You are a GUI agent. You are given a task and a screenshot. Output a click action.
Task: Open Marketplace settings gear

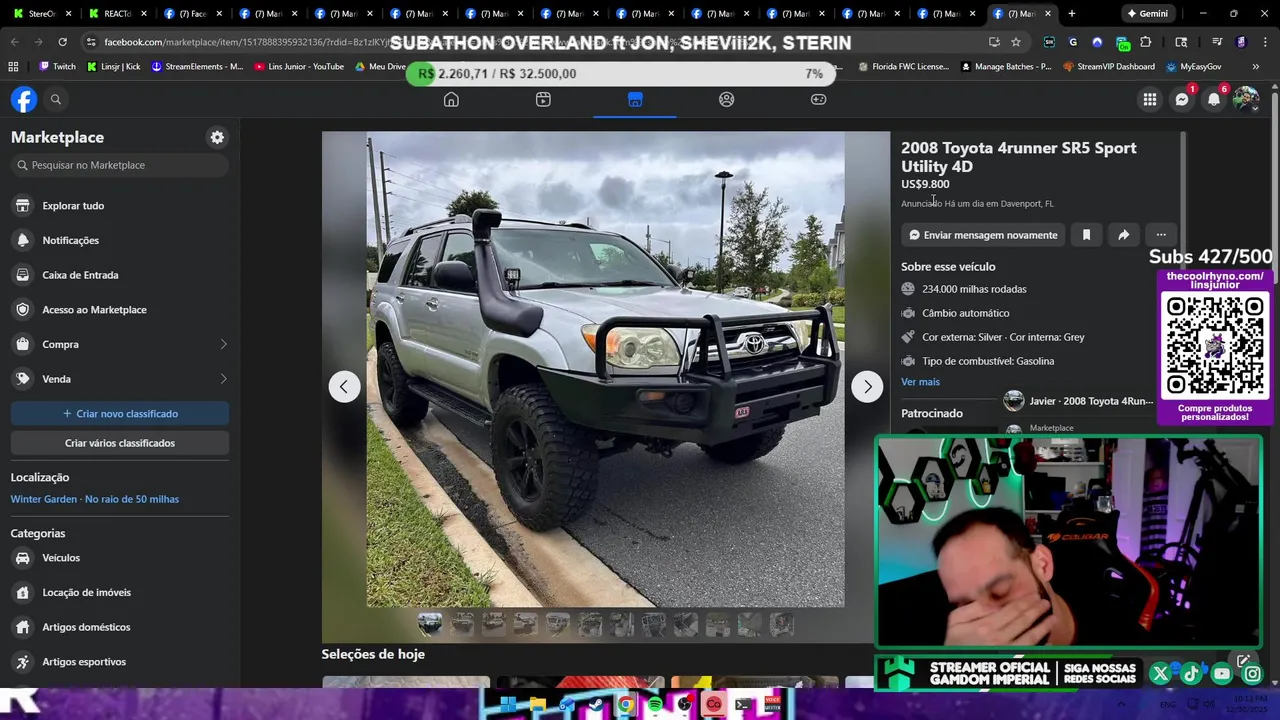click(217, 137)
